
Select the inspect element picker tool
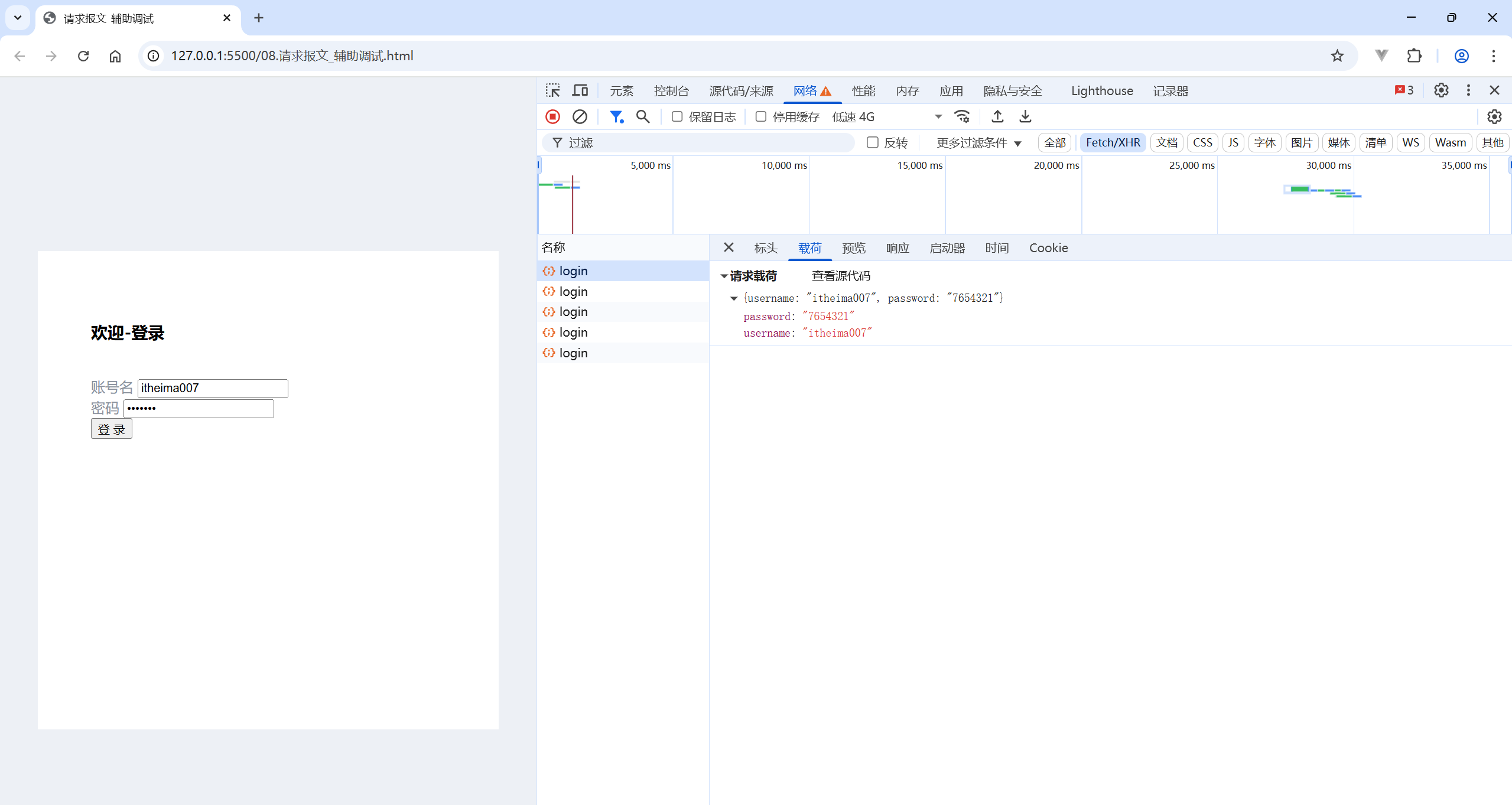(x=552, y=90)
